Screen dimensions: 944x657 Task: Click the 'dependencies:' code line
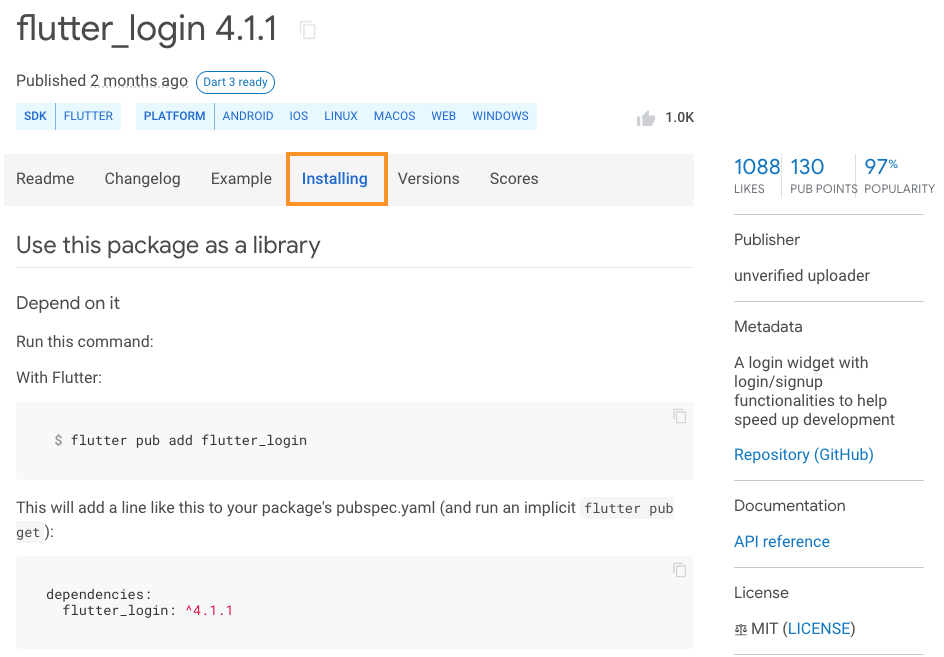coord(99,594)
